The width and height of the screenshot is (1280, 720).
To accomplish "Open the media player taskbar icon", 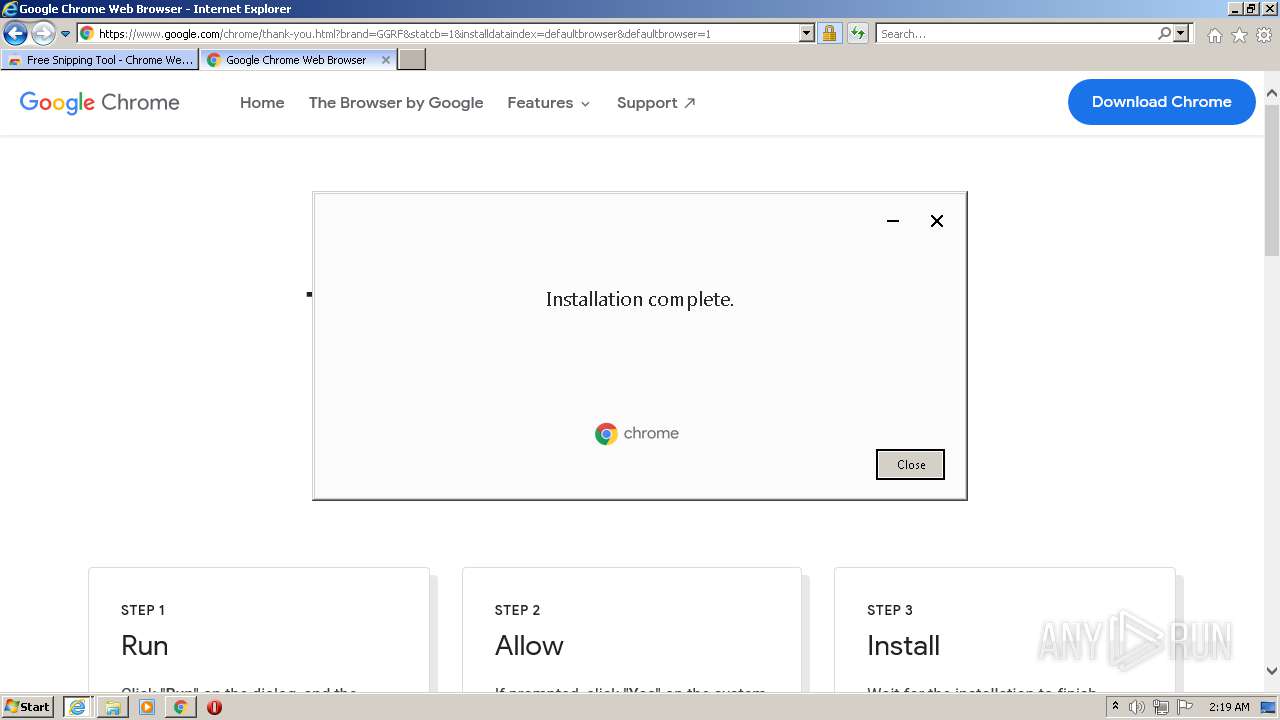I will 147,707.
